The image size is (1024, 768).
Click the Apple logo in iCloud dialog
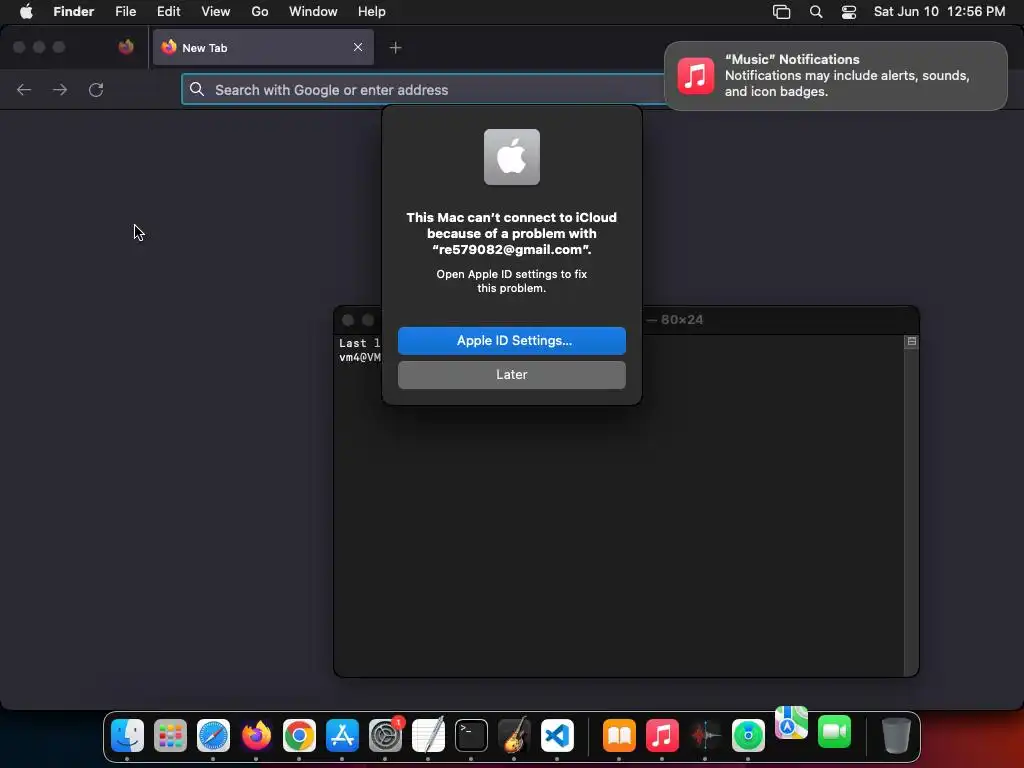point(512,157)
